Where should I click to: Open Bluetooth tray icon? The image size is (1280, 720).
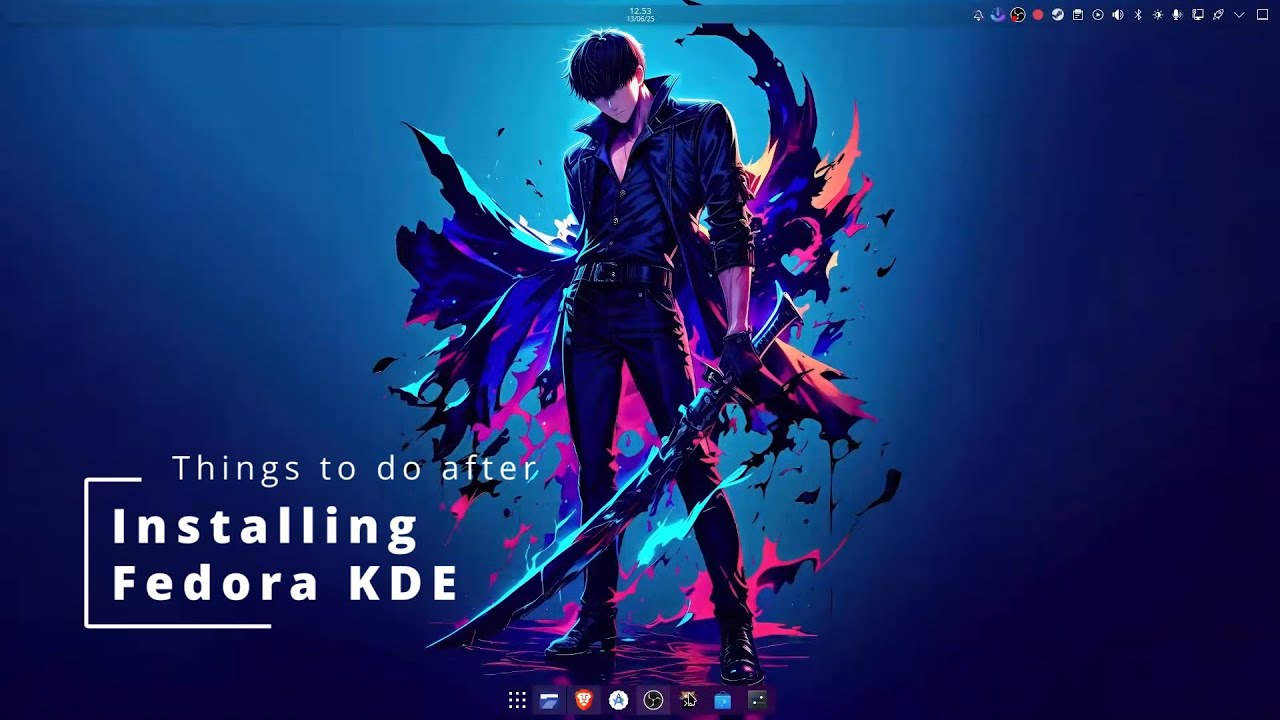click(x=1138, y=15)
